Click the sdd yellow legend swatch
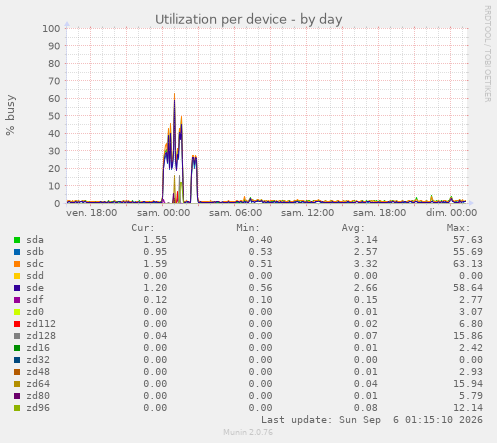Viewport: 497px width, 443px height. pos(17,276)
